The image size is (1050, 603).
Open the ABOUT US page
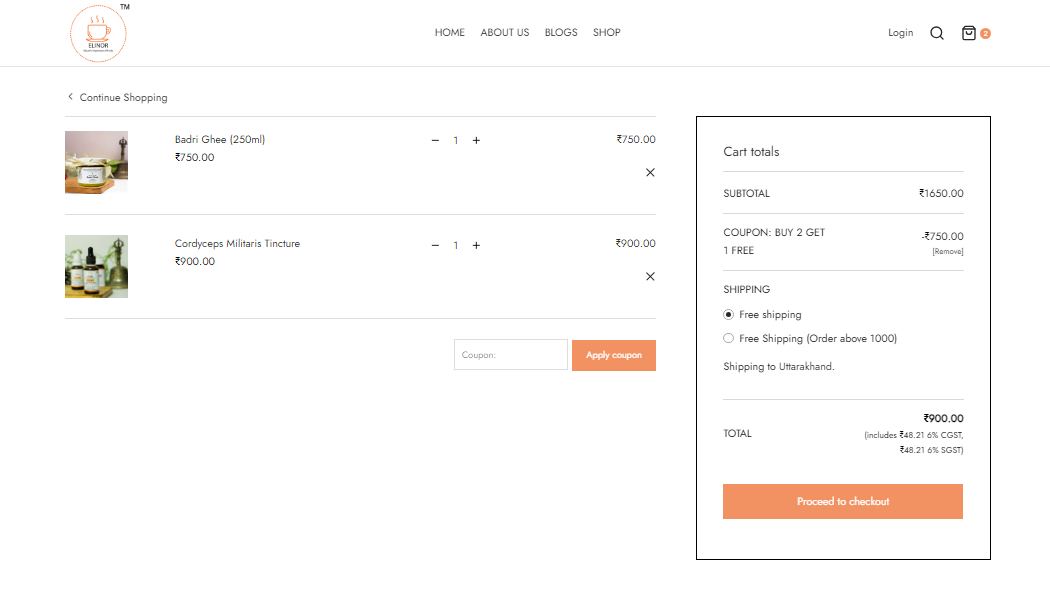pos(504,32)
